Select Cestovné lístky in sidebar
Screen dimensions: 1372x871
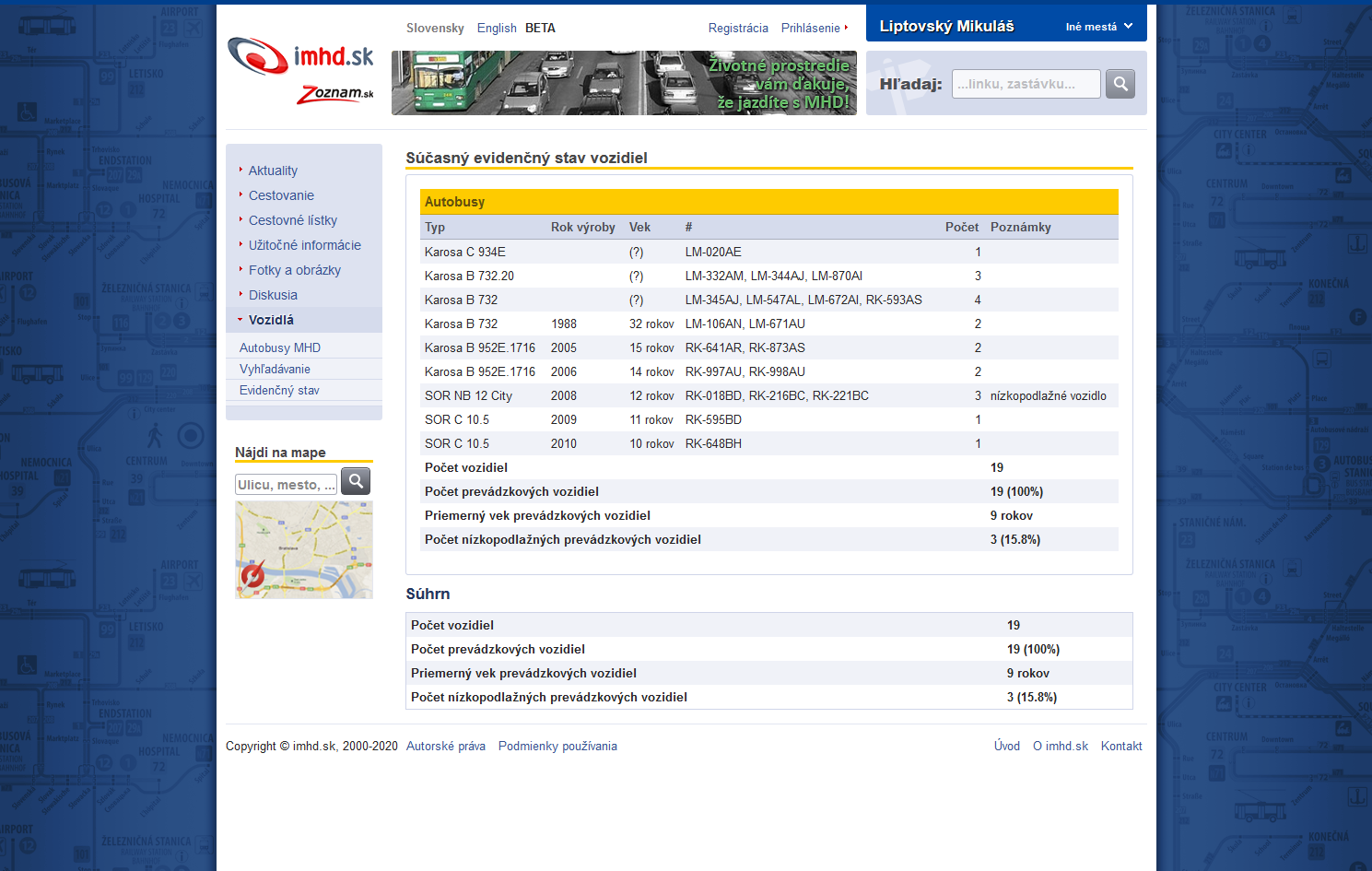pos(293,220)
